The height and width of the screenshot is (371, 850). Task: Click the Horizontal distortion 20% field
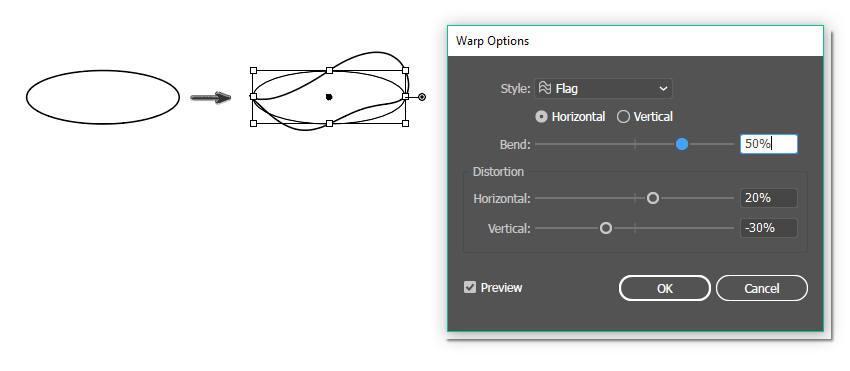(x=769, y=198)
